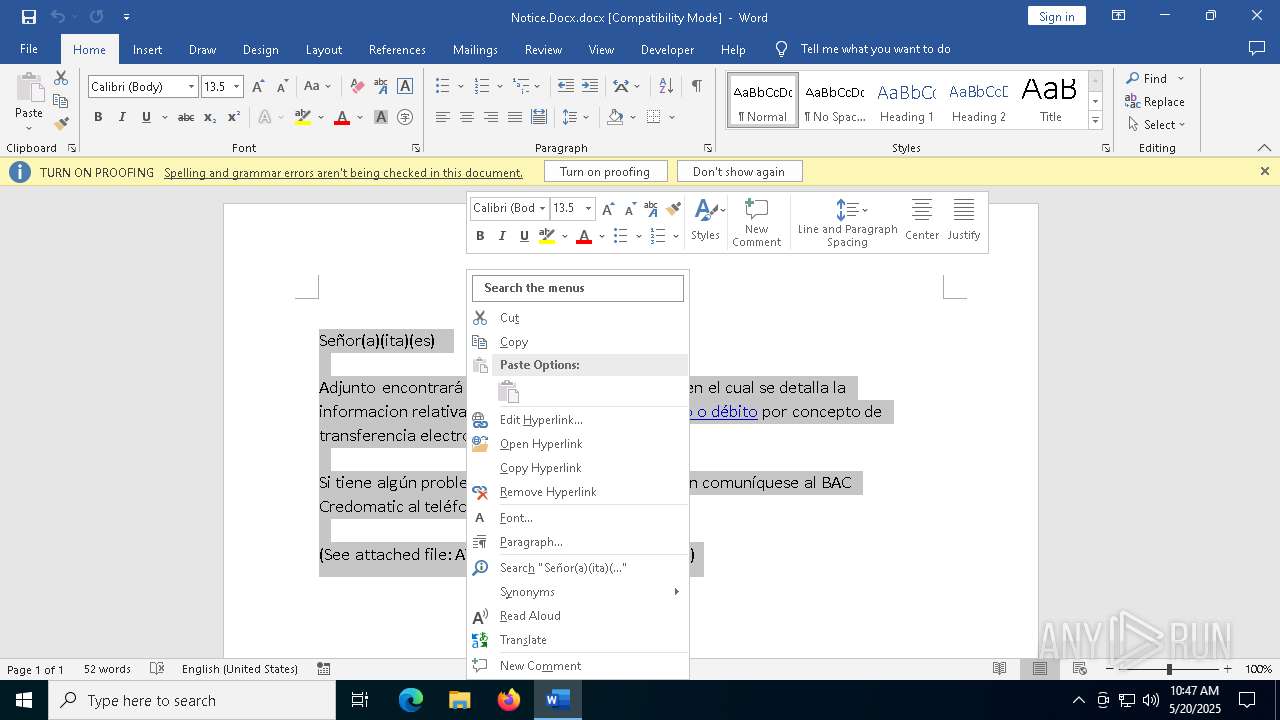This screenshot has width=1280, height=720.
Task: Open mini toolbar font size dropdown
Action: click(x=588, y=208)
